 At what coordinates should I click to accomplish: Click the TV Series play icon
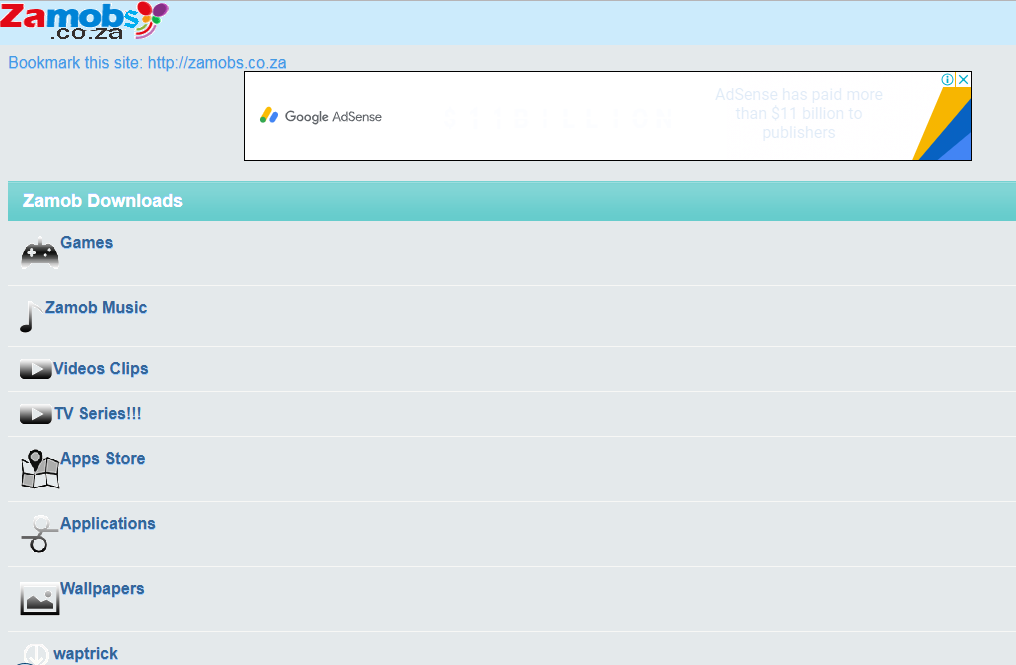[35, 414]
